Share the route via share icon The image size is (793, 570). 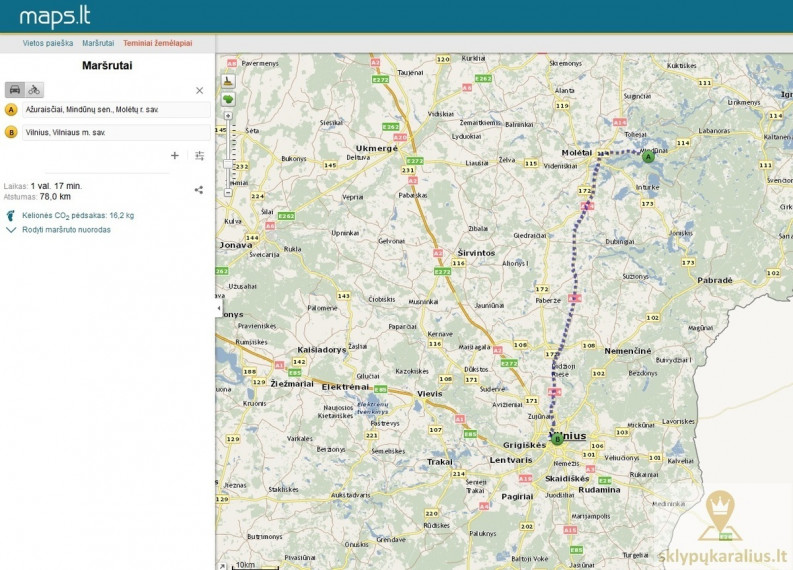(199, 190)
